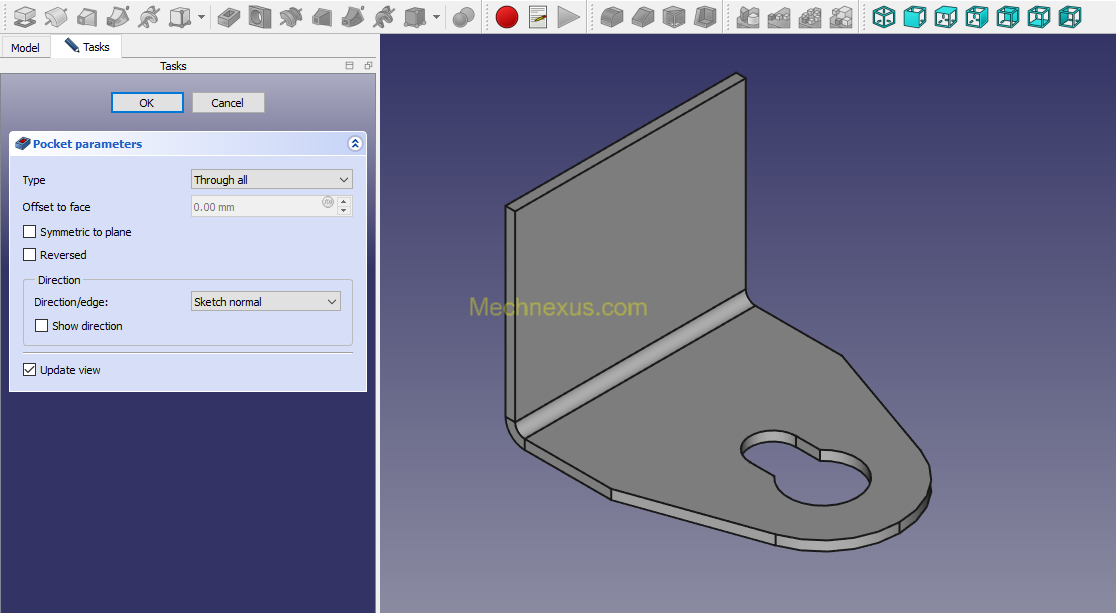Set right view with cube icon
1116x613 pixels.
[977, 16]
